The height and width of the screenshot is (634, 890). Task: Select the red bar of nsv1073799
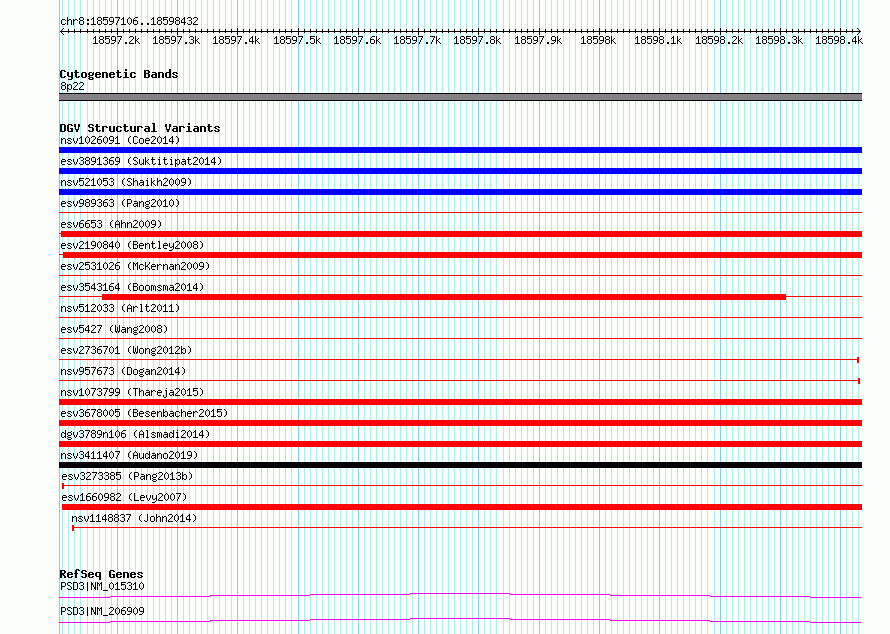click(460, 402)
